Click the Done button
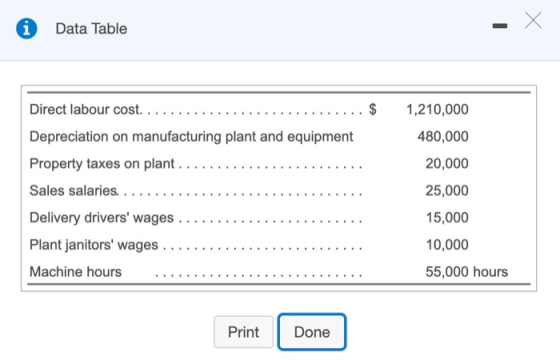This screenshot has height=360, width=560. 312,332
